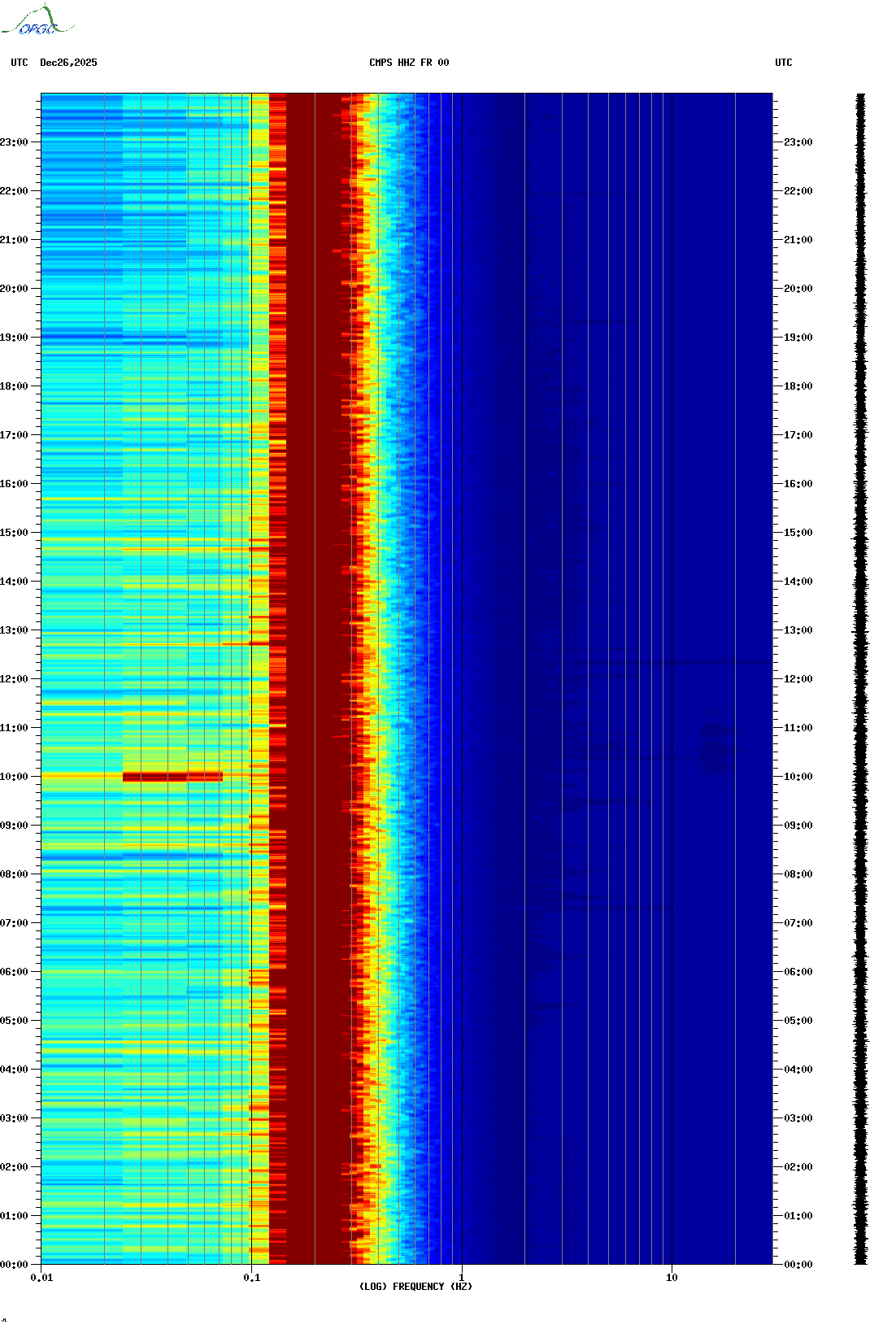
Task: Click the UTC label at top left
Action: coord(20,63)
